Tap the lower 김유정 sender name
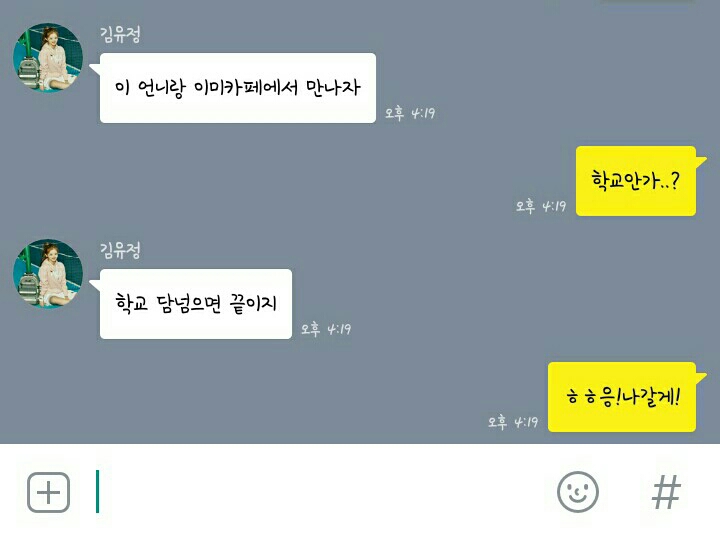 tap(120, 250)
